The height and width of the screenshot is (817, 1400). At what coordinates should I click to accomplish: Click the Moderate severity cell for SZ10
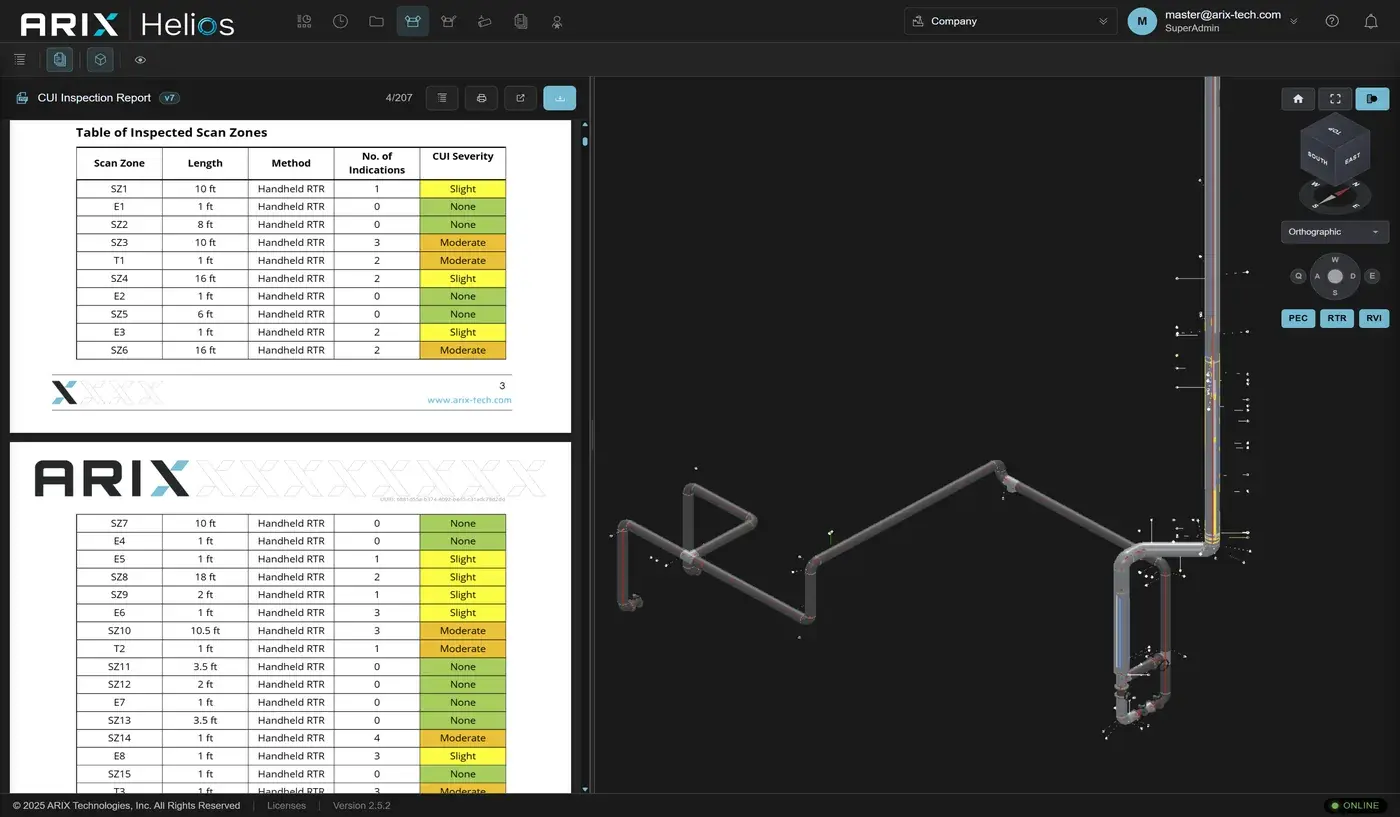463,630
